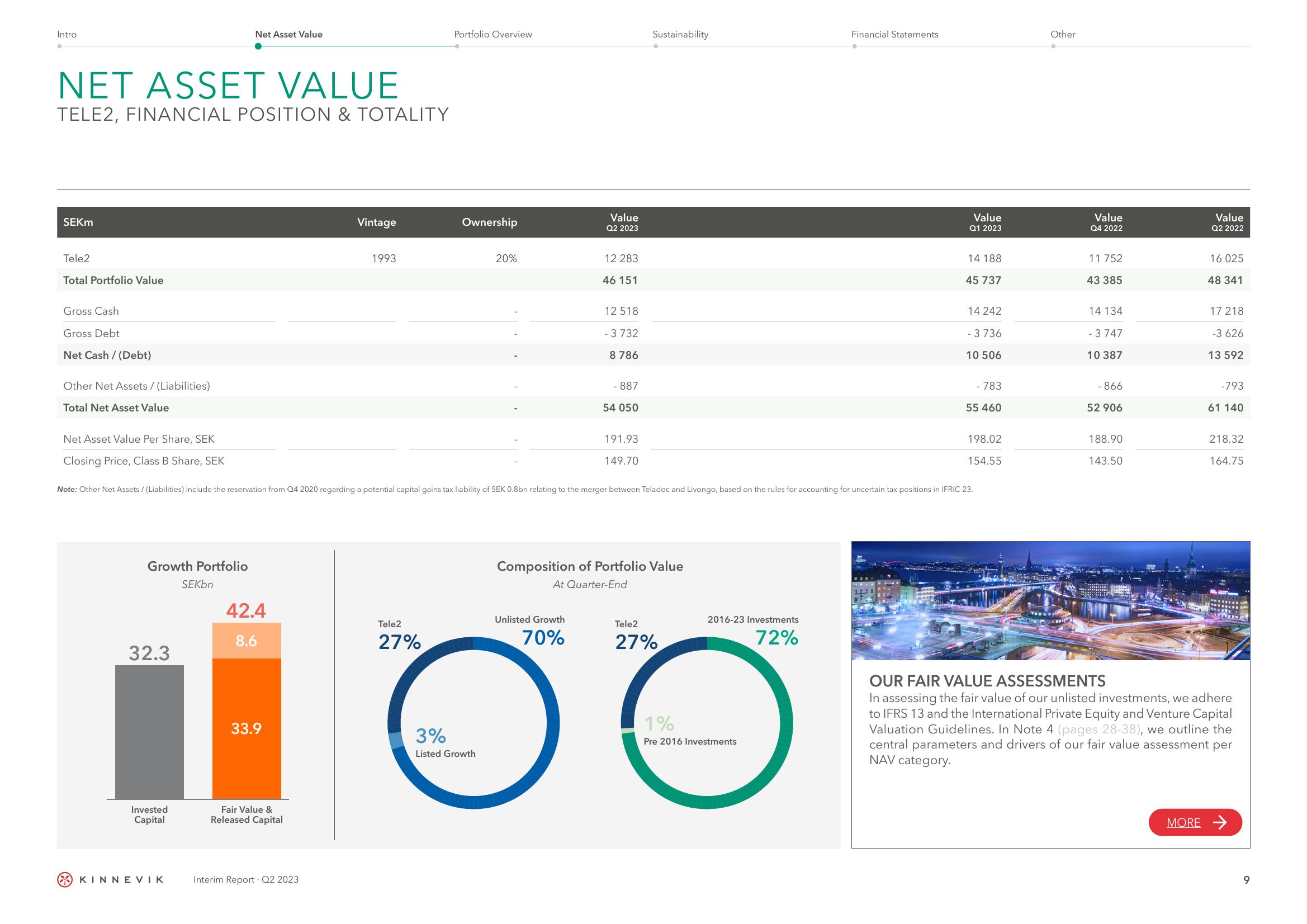Click the Value Q1 2023 column header
The width and height of the screenshot is (1307, 924).
(986, 222)
